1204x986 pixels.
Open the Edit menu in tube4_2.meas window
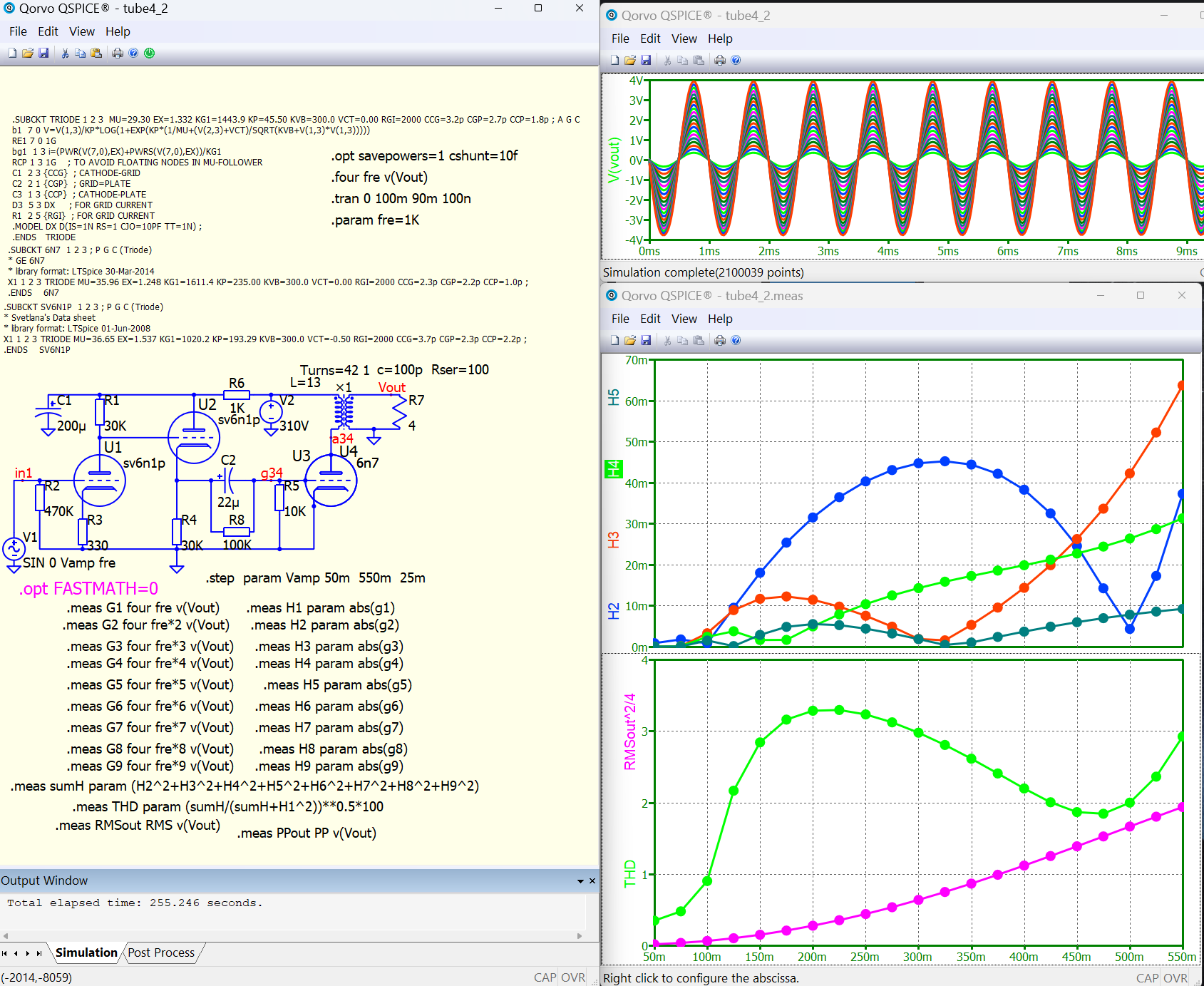(649, 319)
